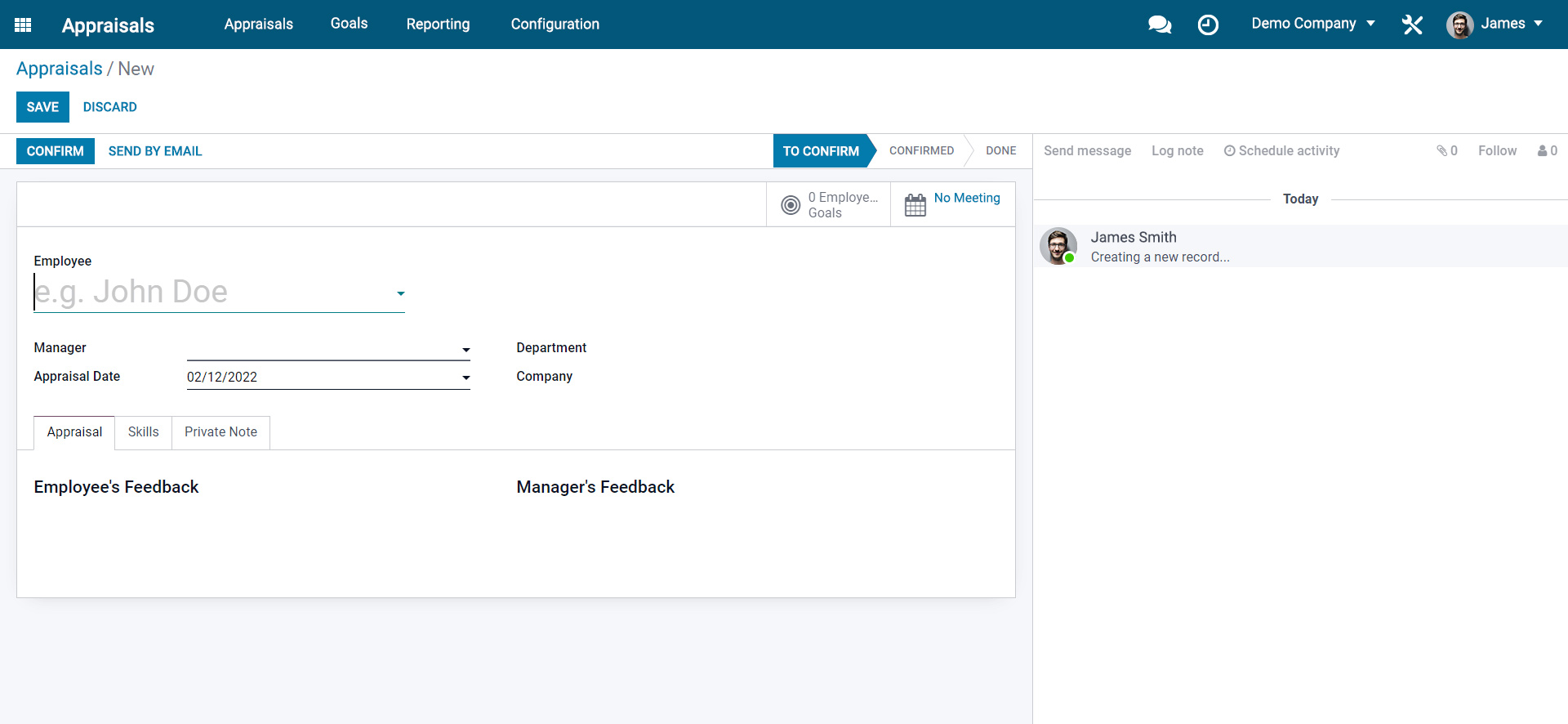Switch to the Private Note tab
Viewport: 1568px width, 724px height.
[220, 432]
